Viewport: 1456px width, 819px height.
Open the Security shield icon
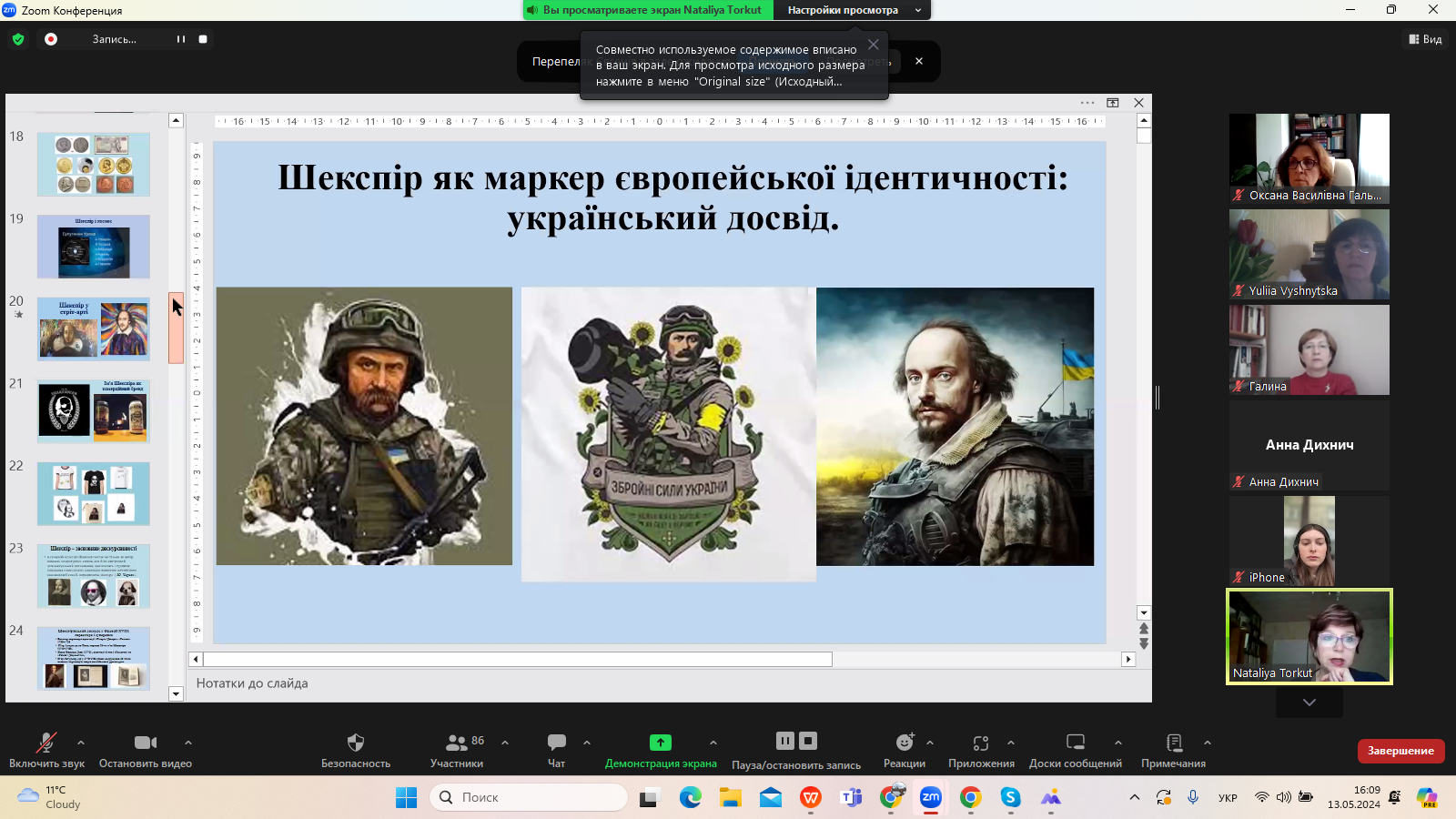[355, 743]
